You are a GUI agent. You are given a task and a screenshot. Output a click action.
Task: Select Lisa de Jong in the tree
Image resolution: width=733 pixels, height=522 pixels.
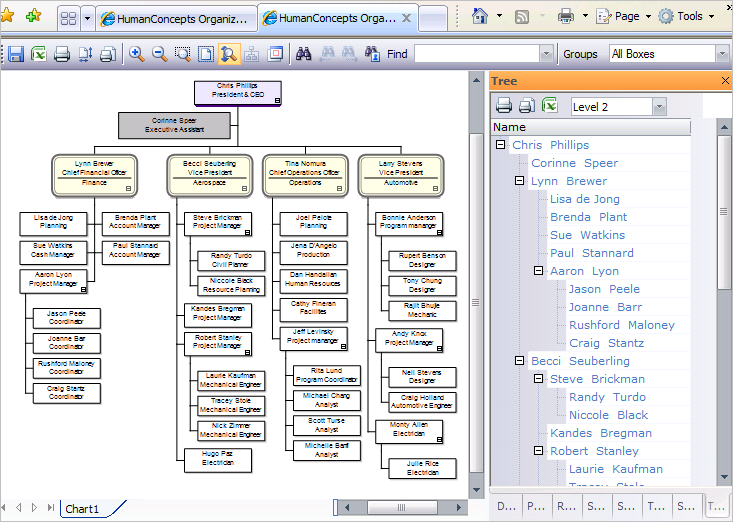tap(585, 199)
